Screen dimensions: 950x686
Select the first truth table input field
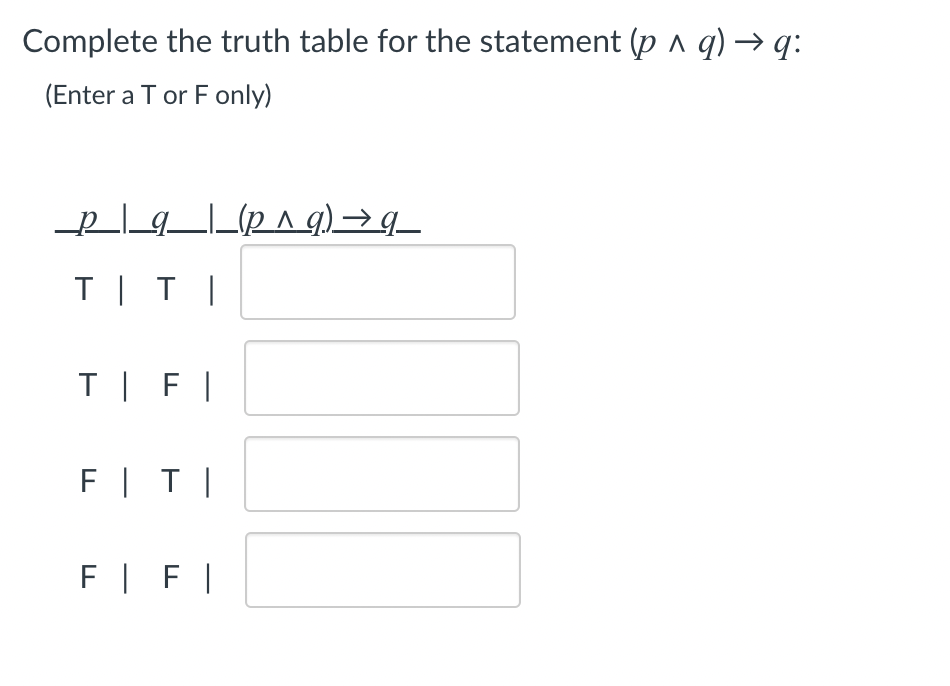(378, 281)
